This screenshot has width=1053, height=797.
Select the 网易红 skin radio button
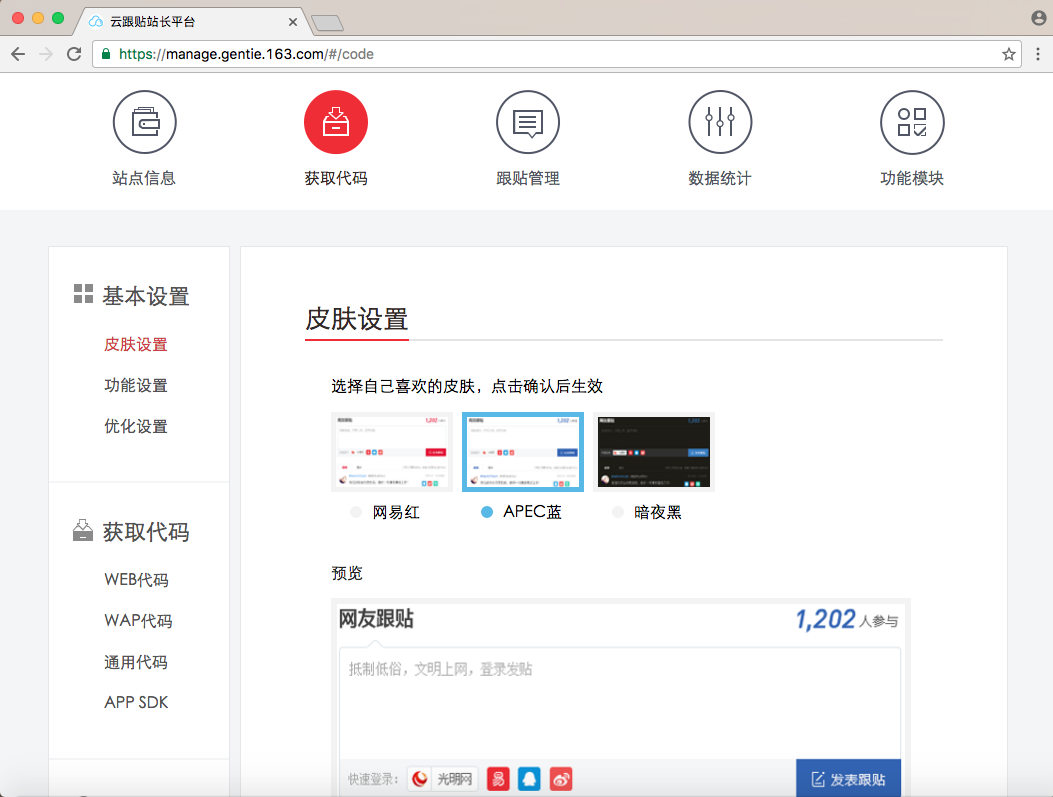point(356,512)
